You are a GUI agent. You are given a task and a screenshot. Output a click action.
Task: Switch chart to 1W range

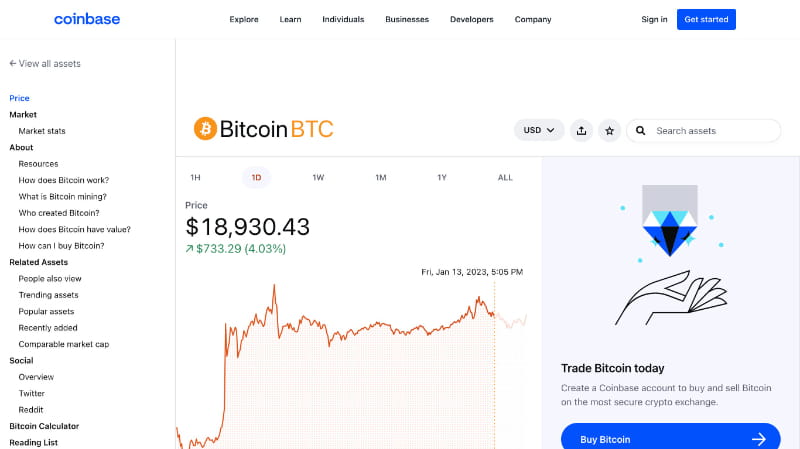(318, 177)
